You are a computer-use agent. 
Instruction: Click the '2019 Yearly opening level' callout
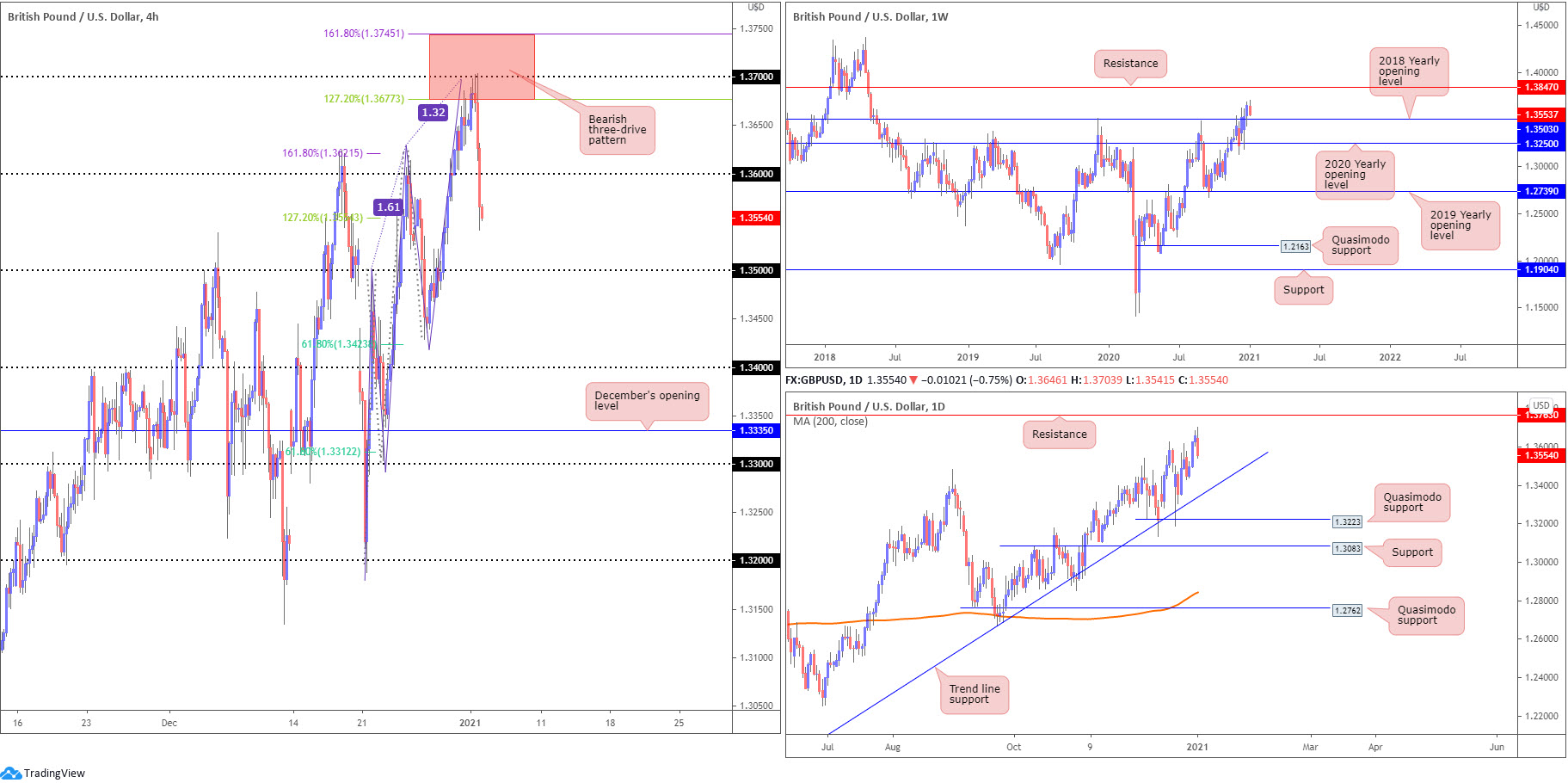click(1460, 225)
